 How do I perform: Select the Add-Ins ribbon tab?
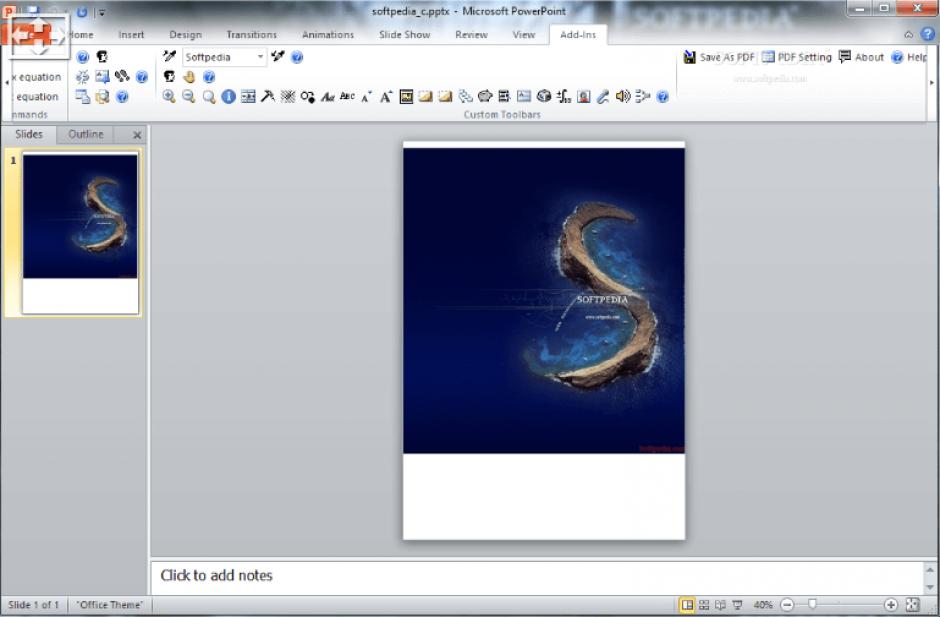click(578, 35)
